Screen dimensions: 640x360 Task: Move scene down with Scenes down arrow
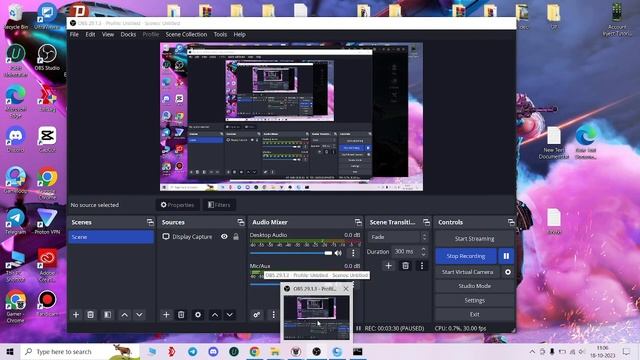pos(139,315)
